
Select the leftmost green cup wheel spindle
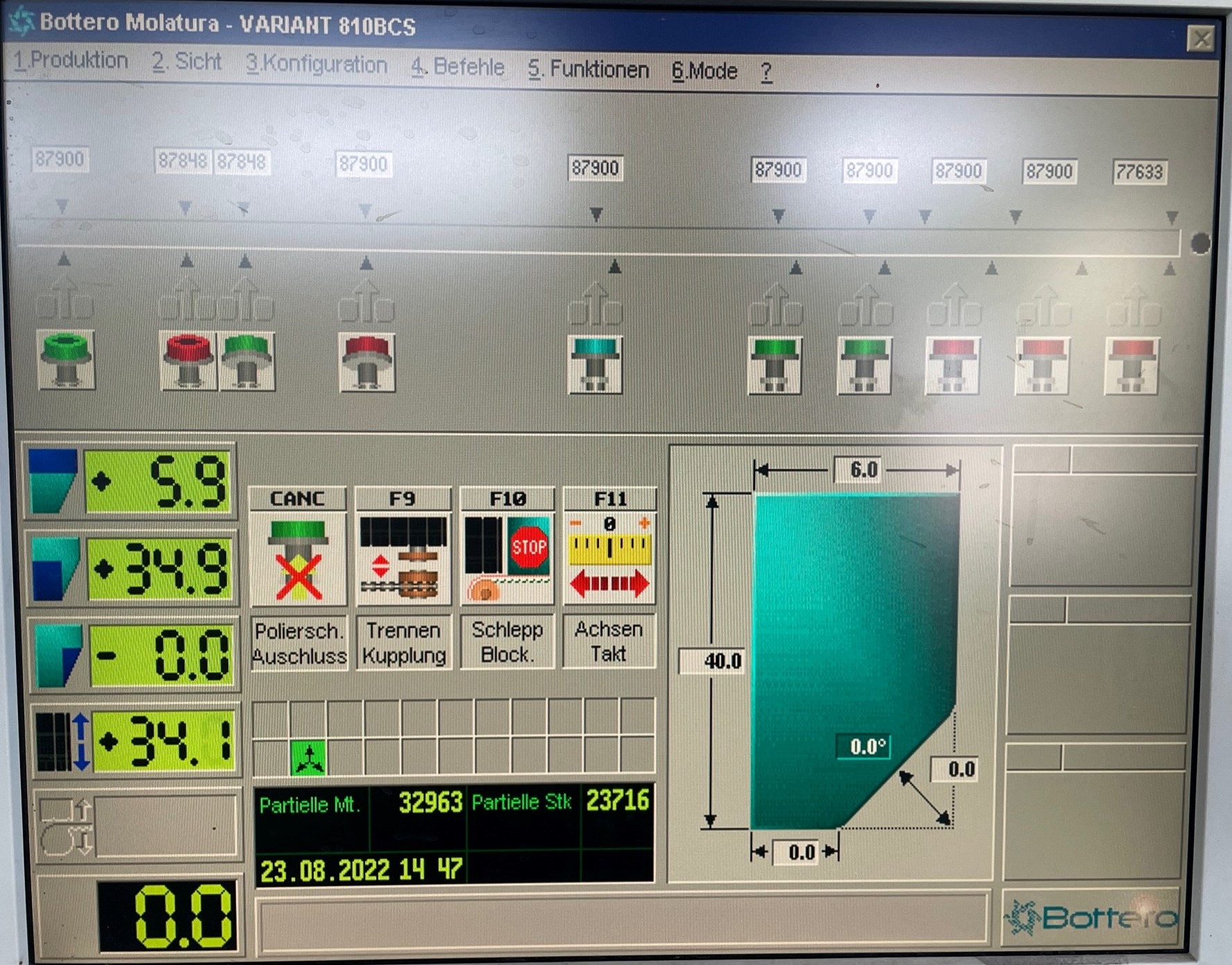tap(66, 360)
